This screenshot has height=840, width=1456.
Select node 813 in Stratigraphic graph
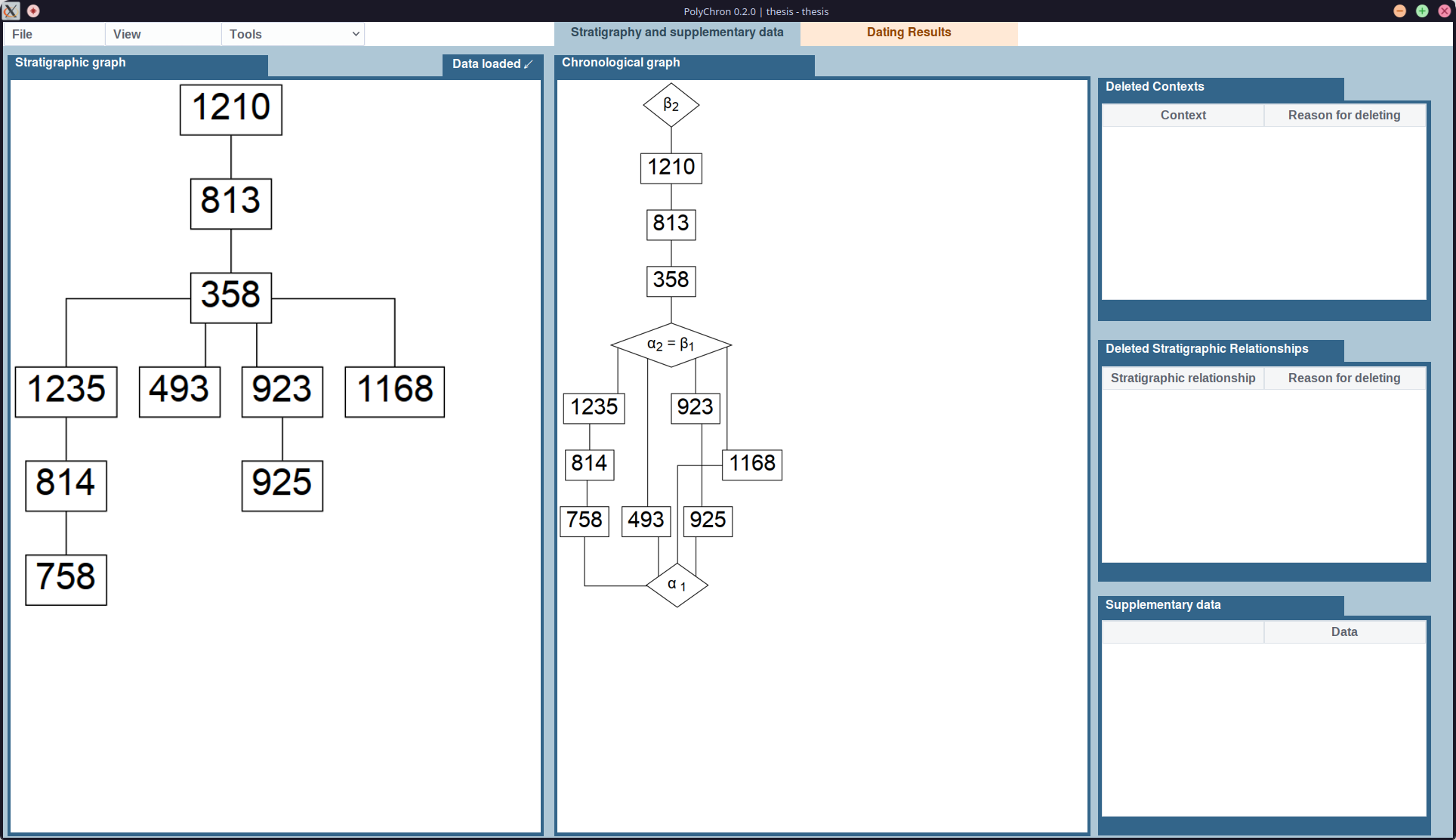(x=231, y=204)
